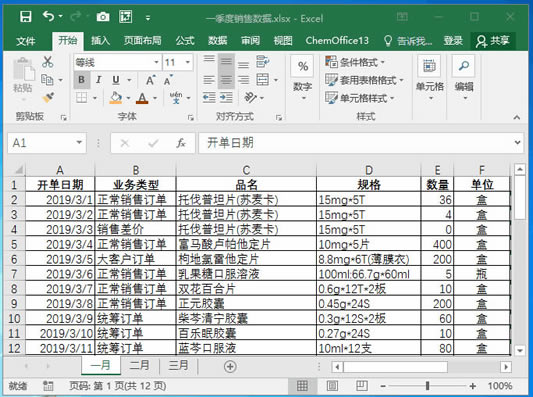Click the Wrap Text icon

(263, 61)
